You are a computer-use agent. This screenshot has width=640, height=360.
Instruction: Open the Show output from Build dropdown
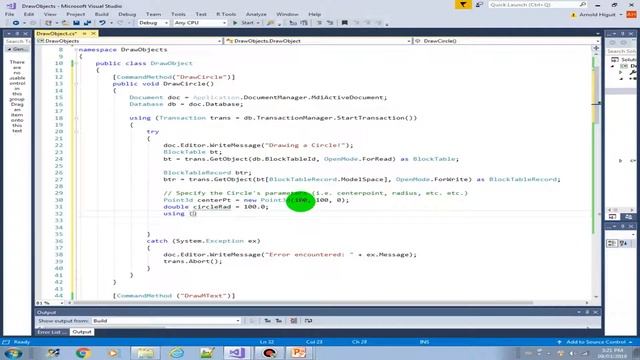[x=166, y=321]
